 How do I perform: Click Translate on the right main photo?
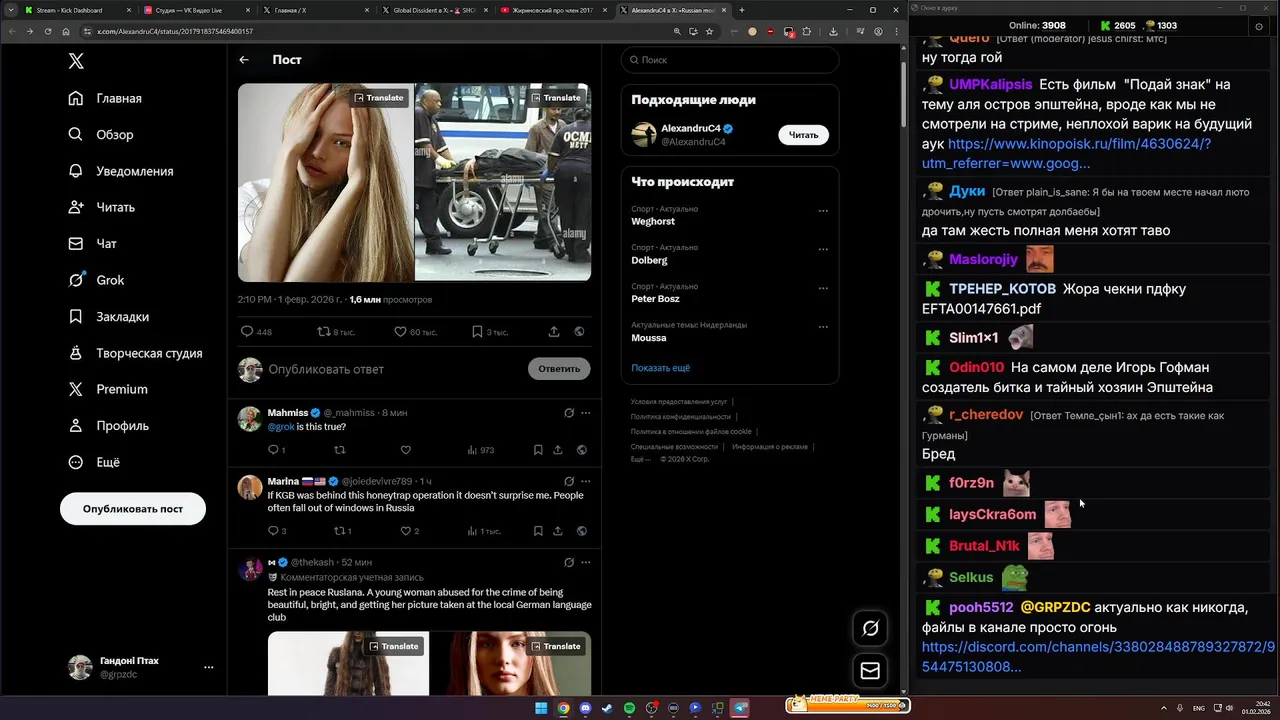click(555, 98)
